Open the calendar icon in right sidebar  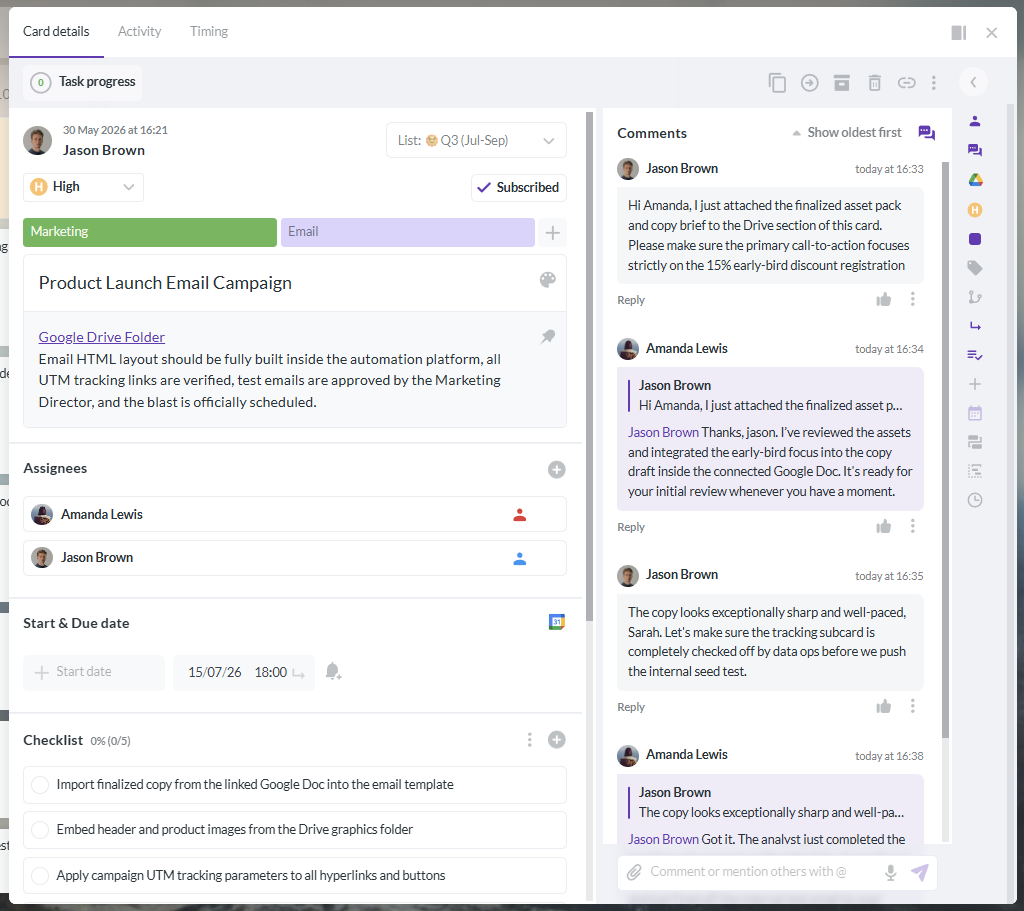coord(975,413)
